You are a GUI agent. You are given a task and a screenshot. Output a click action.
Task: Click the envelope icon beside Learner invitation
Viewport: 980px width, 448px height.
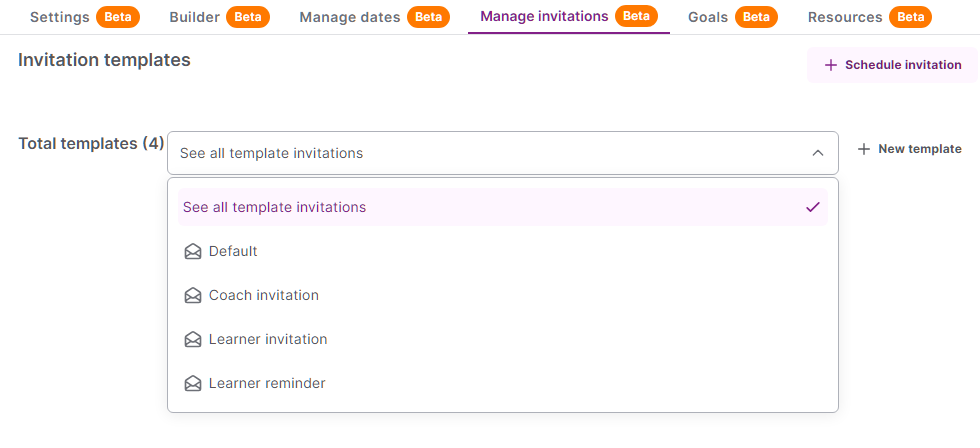(x=193, y=340)
